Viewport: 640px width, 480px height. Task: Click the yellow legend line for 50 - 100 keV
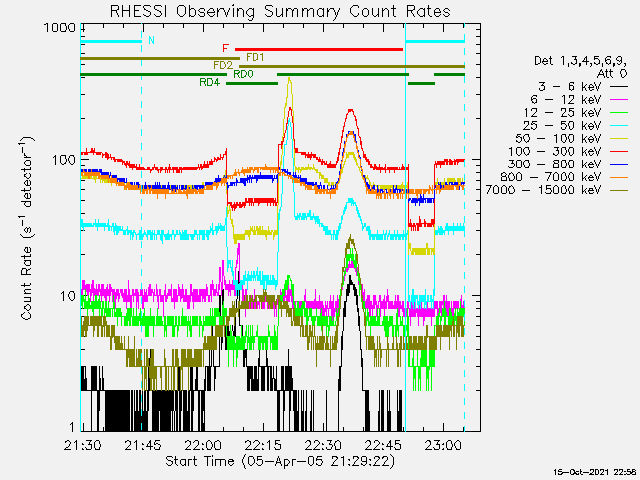619,139
